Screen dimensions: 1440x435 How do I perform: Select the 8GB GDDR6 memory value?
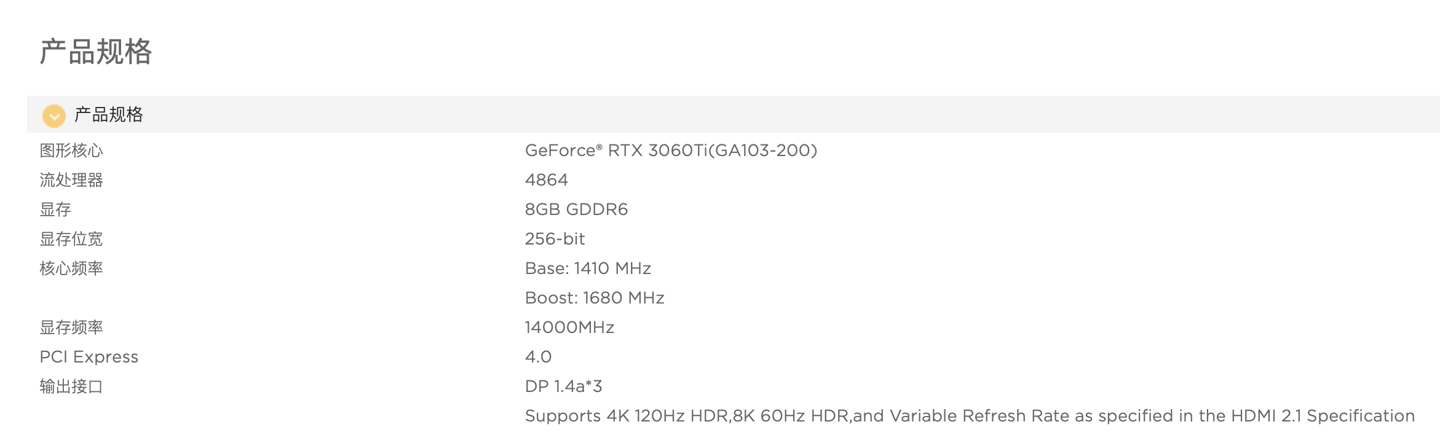(576, 210)
